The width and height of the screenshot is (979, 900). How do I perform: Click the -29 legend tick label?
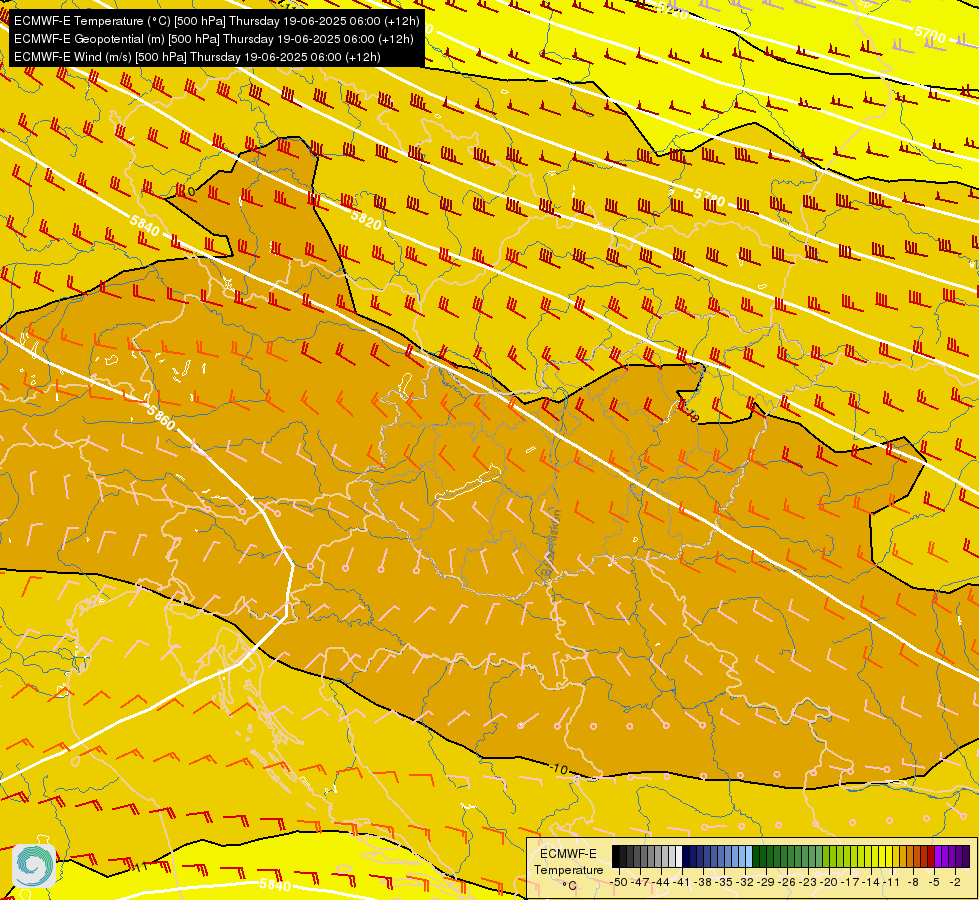point(766,882)
